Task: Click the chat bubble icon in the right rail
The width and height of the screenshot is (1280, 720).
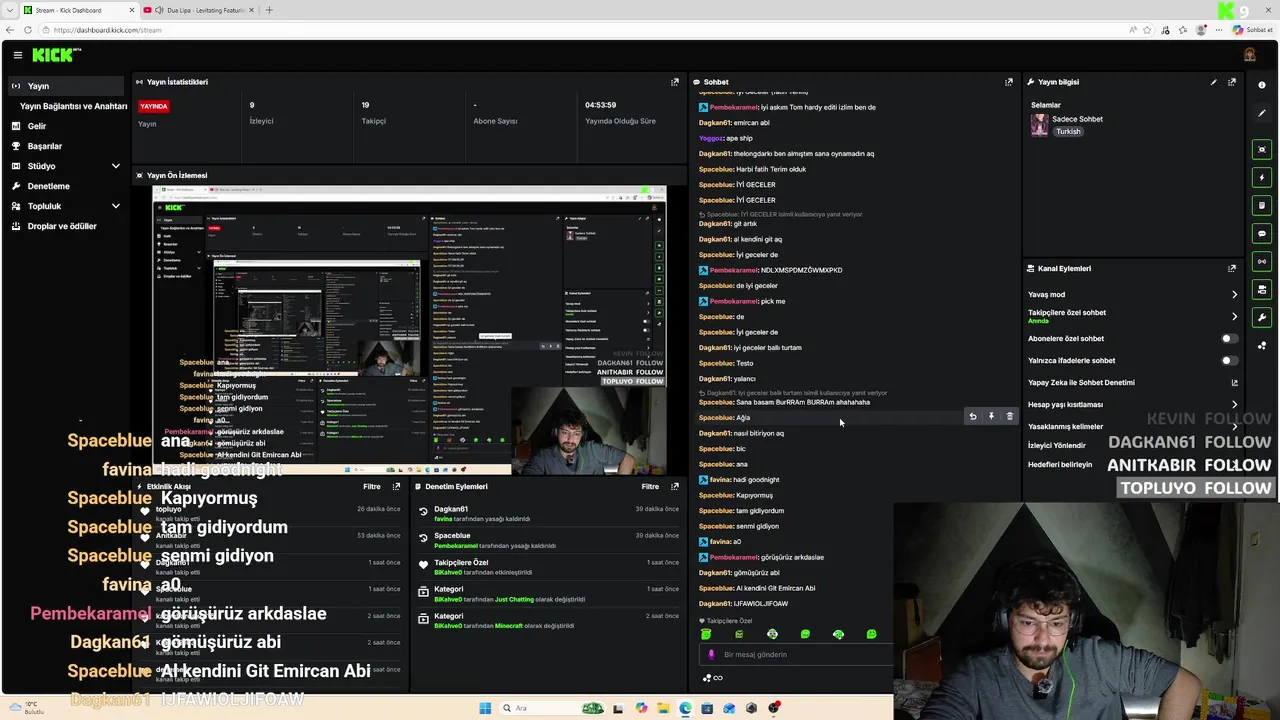Action: click(1261, 233)
